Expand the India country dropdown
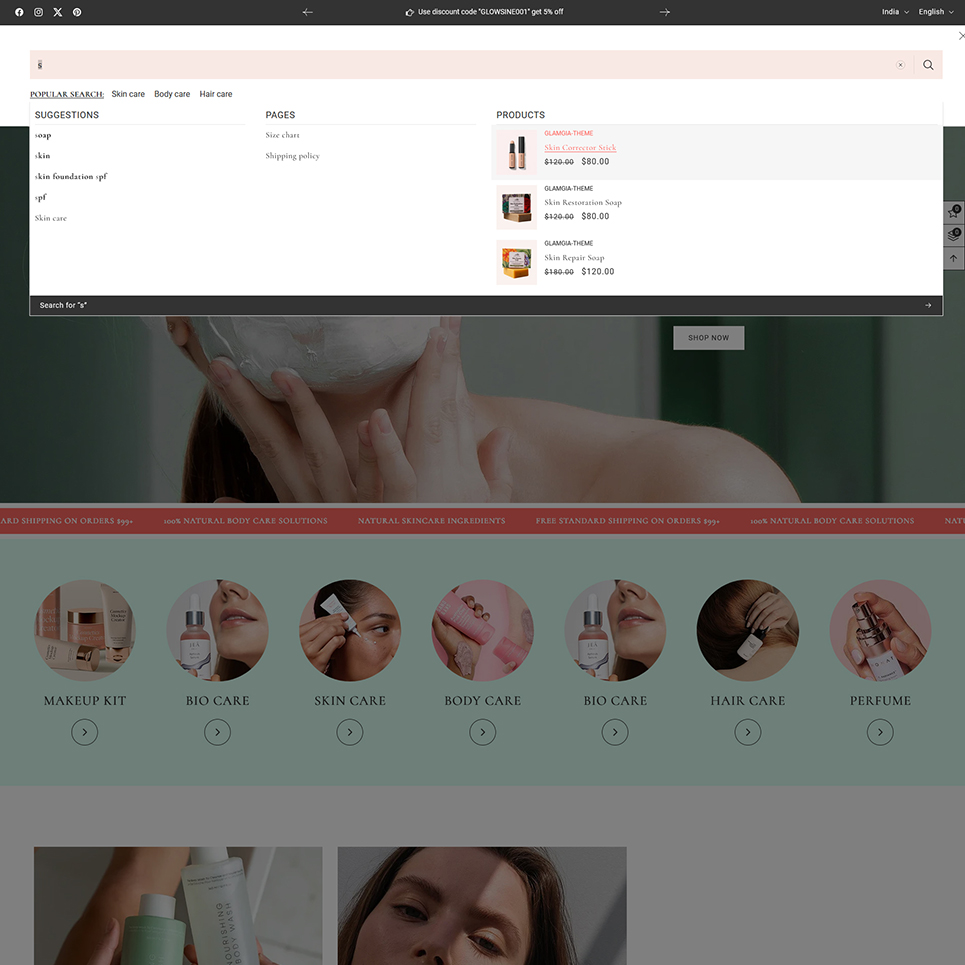The height and width of the screenshot is (965, 965). coord(894,12)
